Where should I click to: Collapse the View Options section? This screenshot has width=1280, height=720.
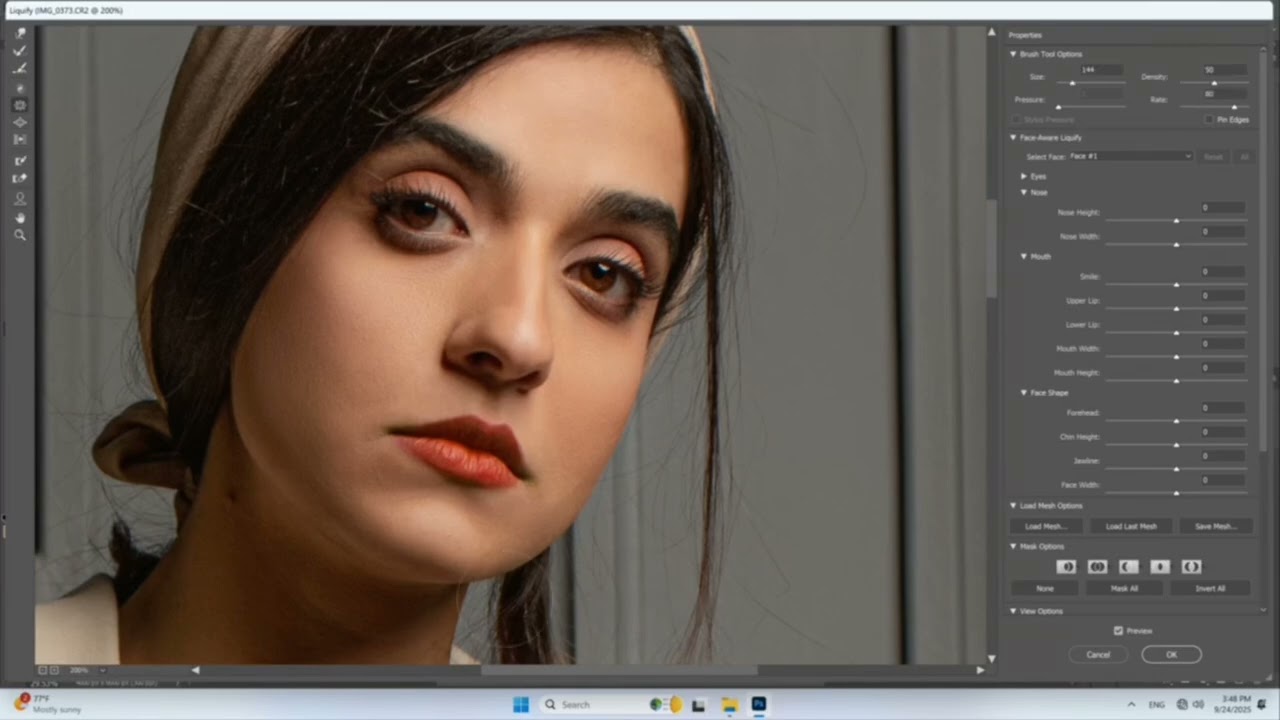(x=1013, y=610)
